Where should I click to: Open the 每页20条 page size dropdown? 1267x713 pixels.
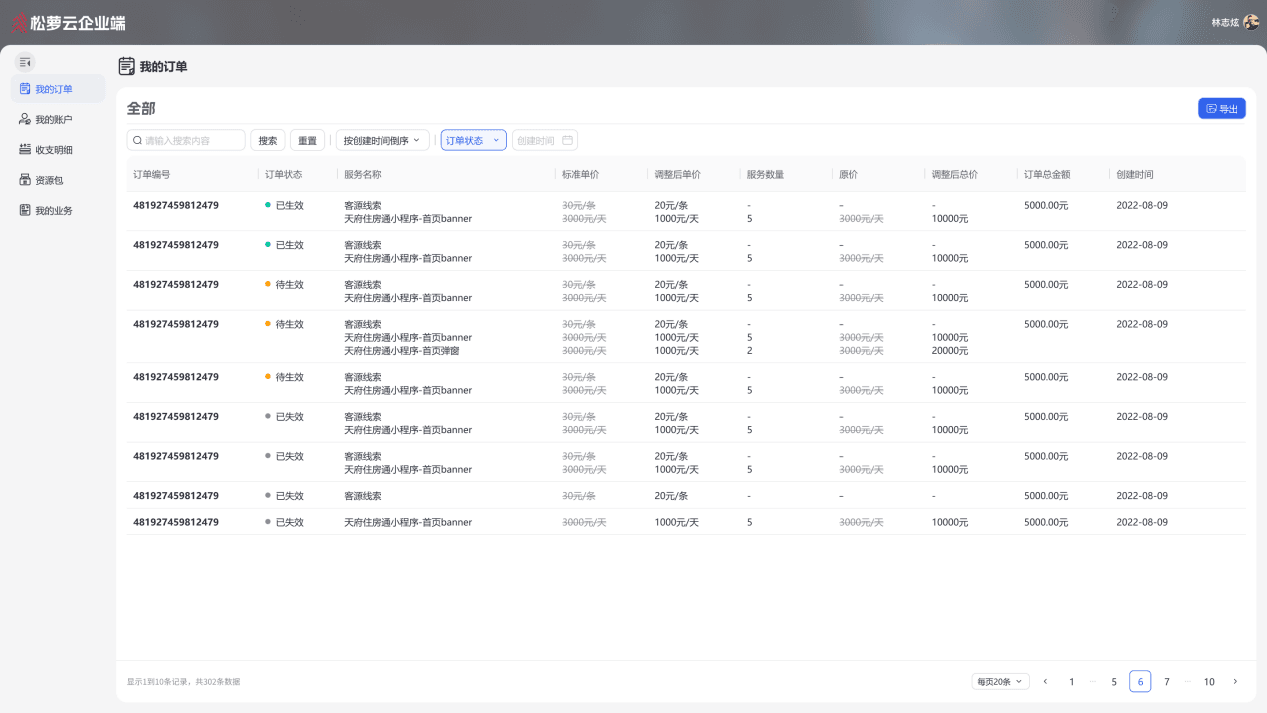tap(1000, 682)
